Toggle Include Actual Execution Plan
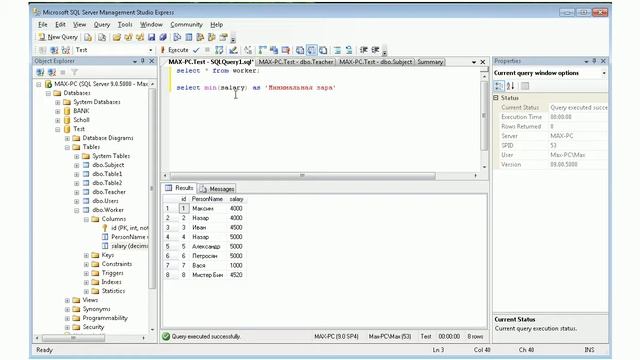The height and width of the screenshot is (360, 640). point(262,50)
